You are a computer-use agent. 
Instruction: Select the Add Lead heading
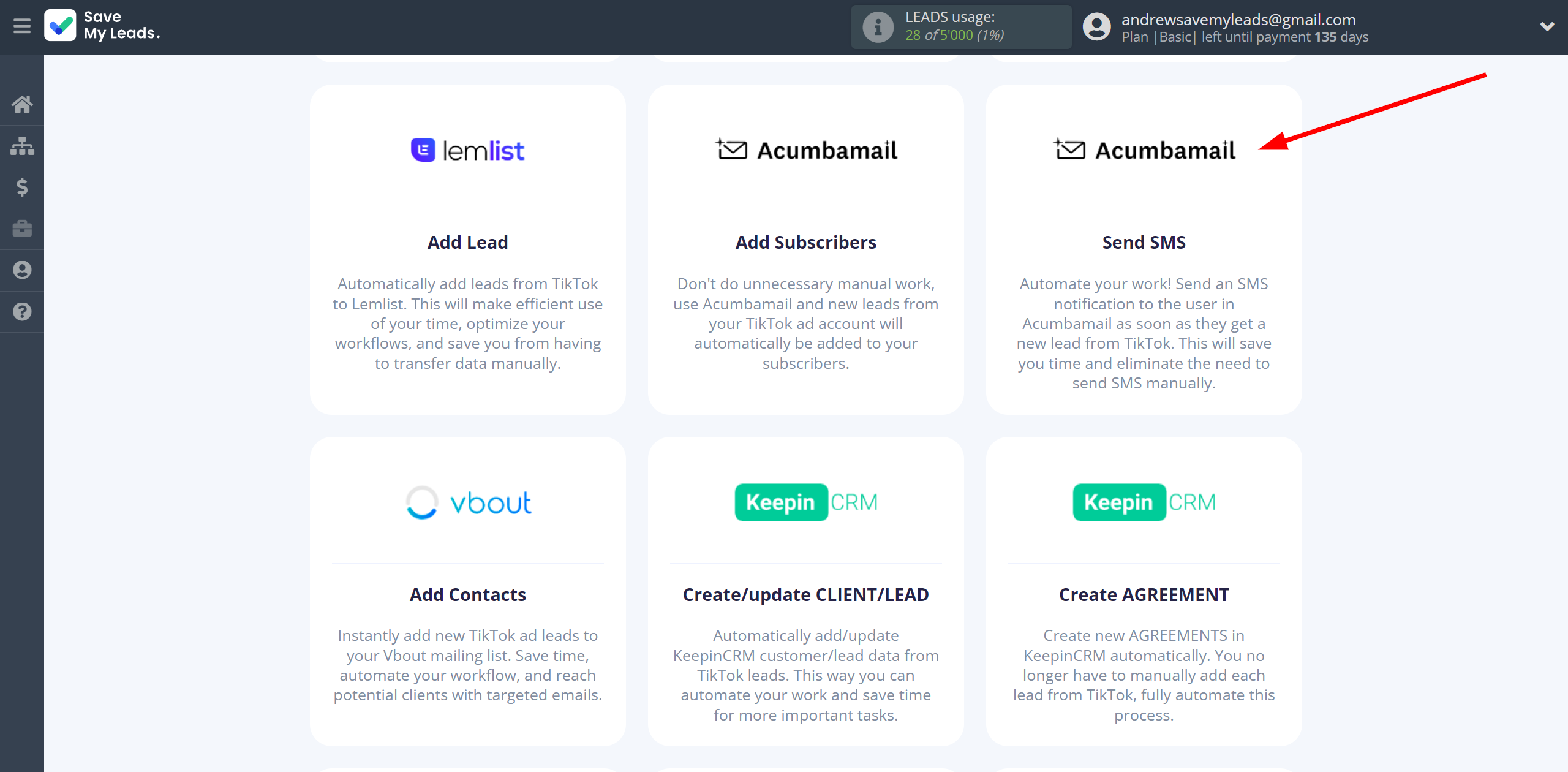click(x=467, y=243)
